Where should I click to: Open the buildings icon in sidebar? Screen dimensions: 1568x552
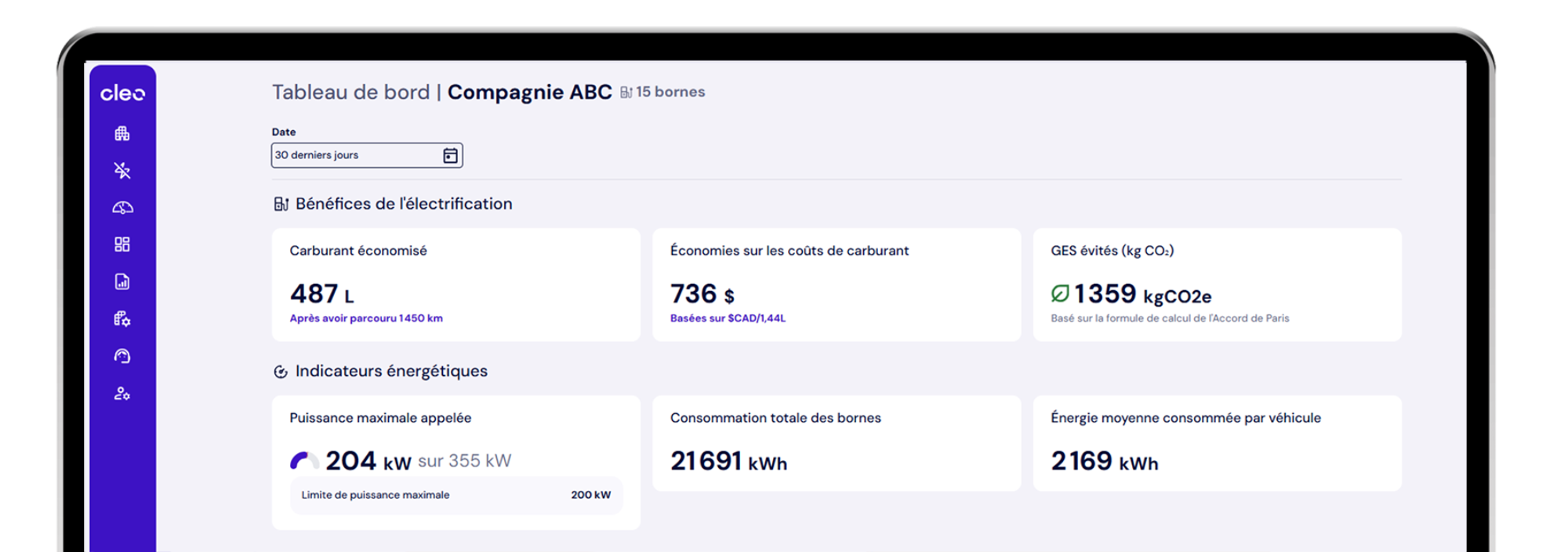122,133
